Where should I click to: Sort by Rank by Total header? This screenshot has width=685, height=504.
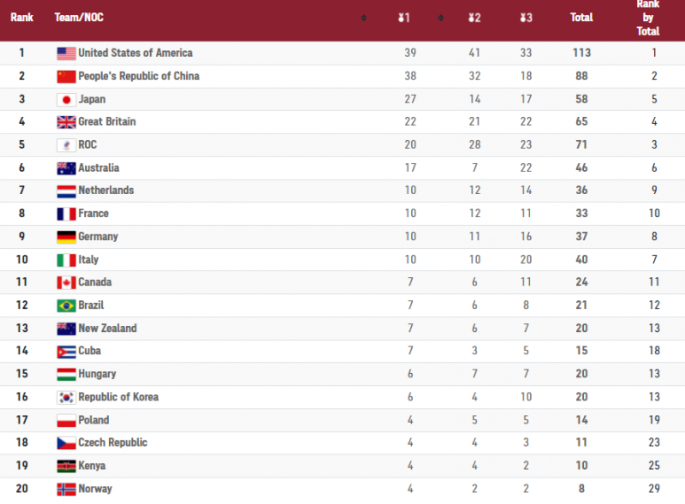coord(648,17)
